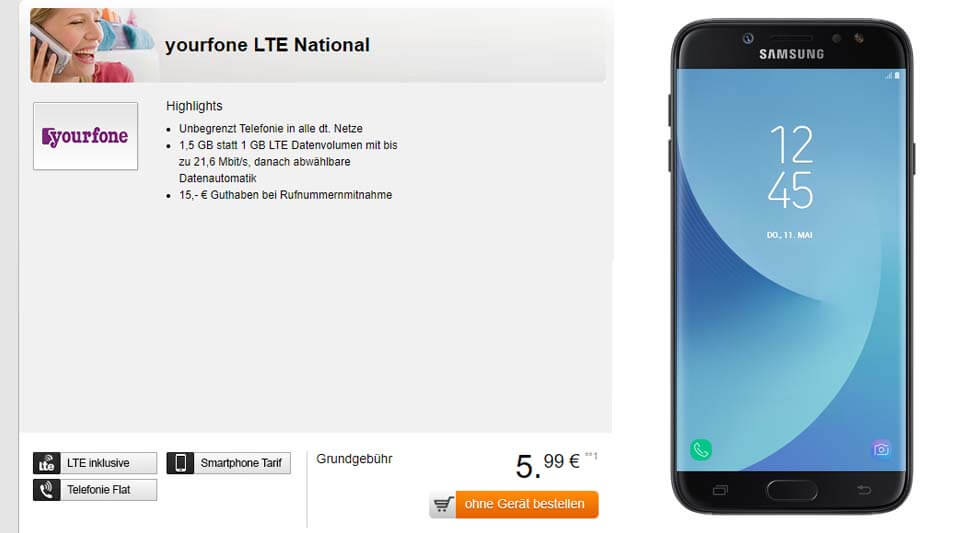This screenshot has width=961, height=533.
Task: Click the woman on phone banner image
Action: (92, 45)
